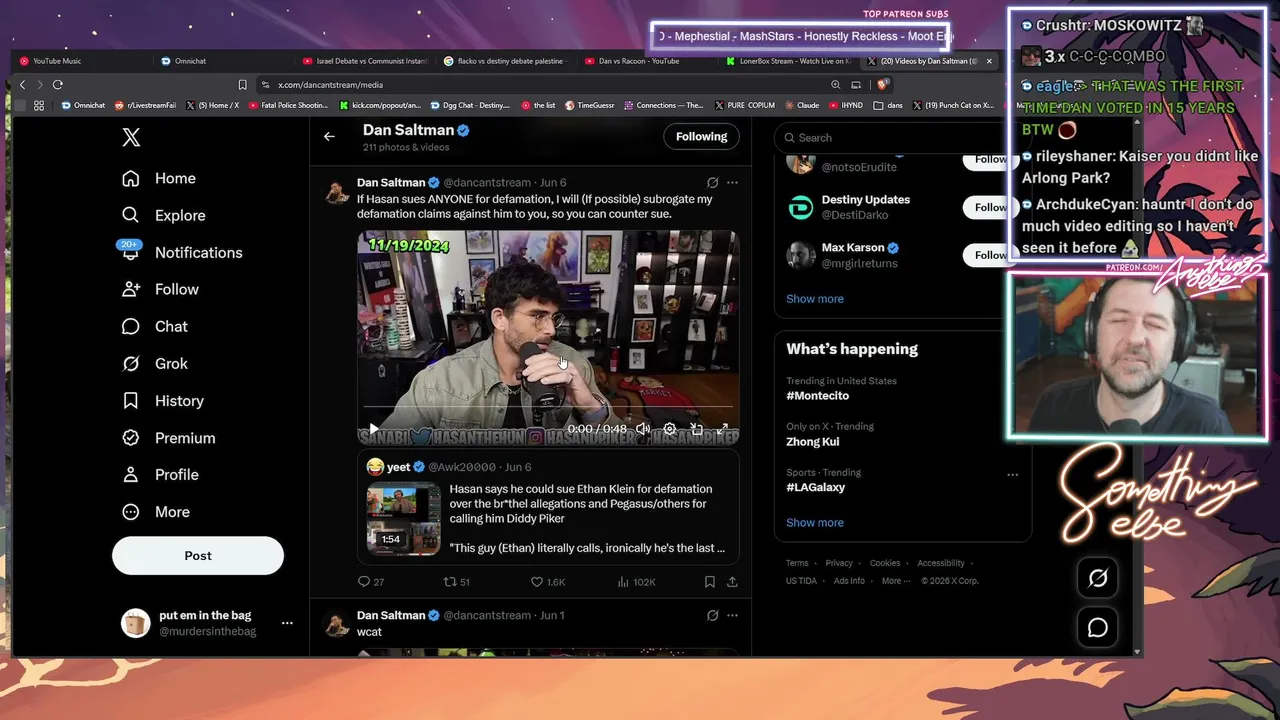The height and width of the screenshot is (720, 1280).
Task: Follow Destiny Updates
Action: pyautogui.click(x=990, y=207)
